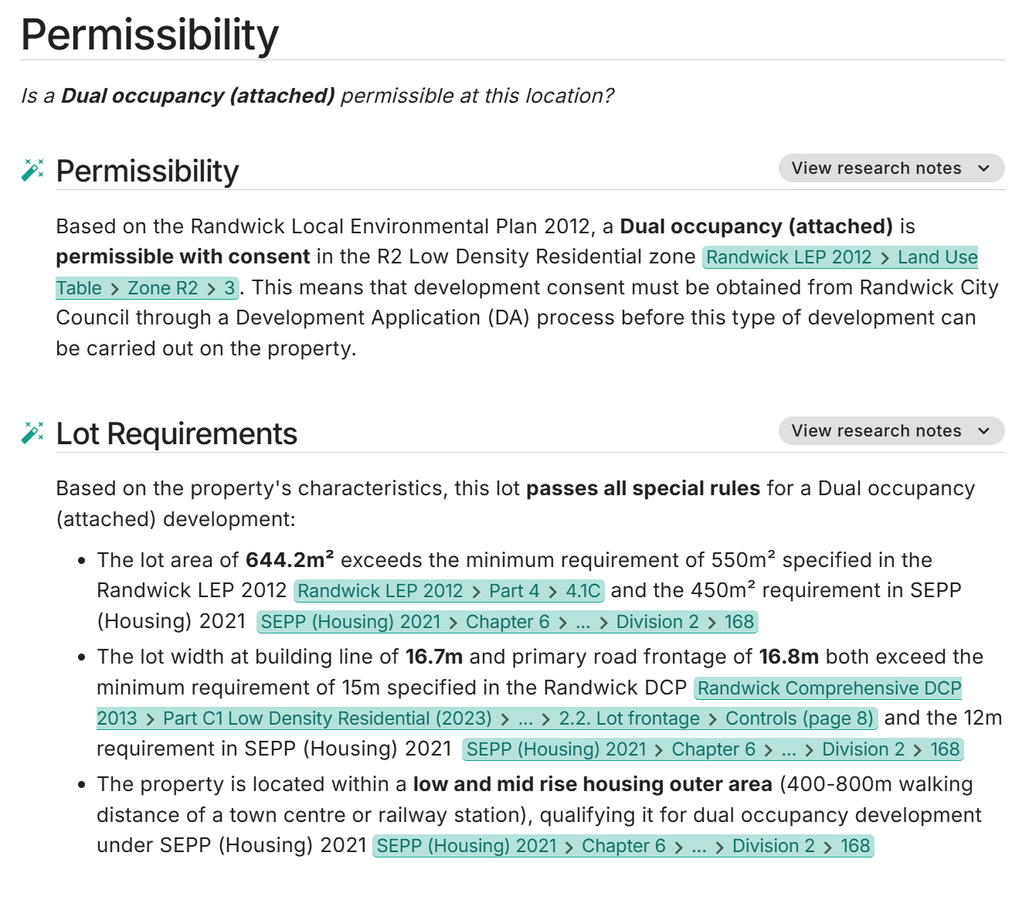Click the Lot Requirements section heading
This screenshot has height=900, width=1029.
pos(177,434)
